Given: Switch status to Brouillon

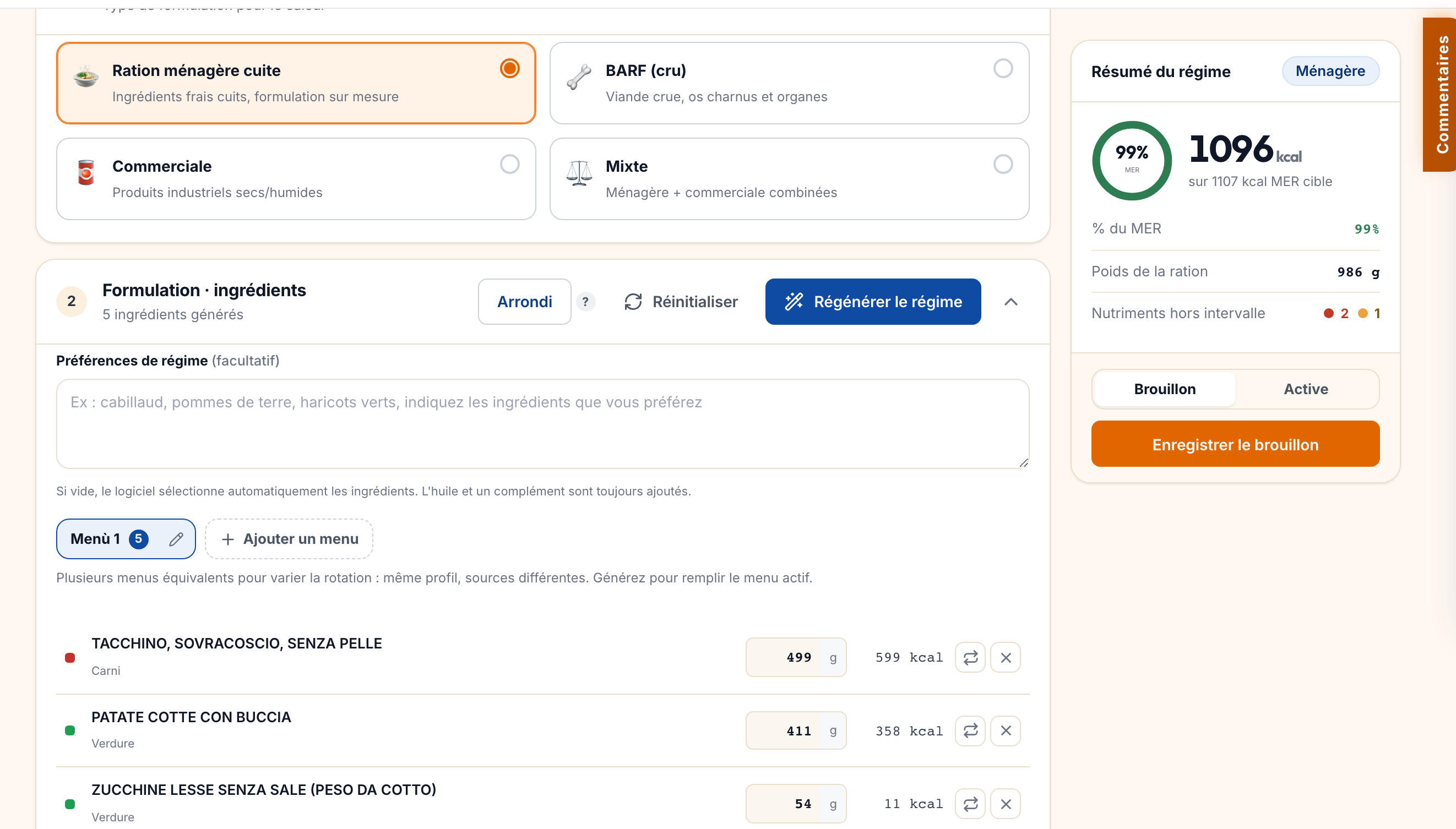Looking at the screenshot, I should click(x=1165, y=389).
